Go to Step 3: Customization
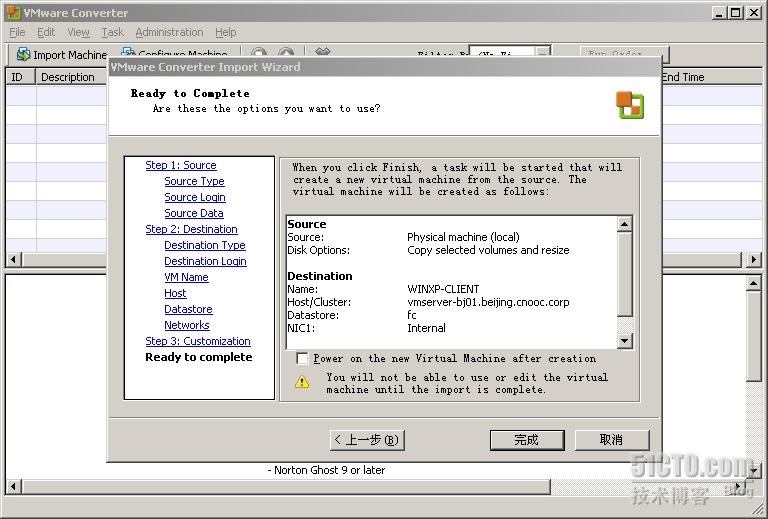This screenshot has width=768, height=519. point(198,341)
